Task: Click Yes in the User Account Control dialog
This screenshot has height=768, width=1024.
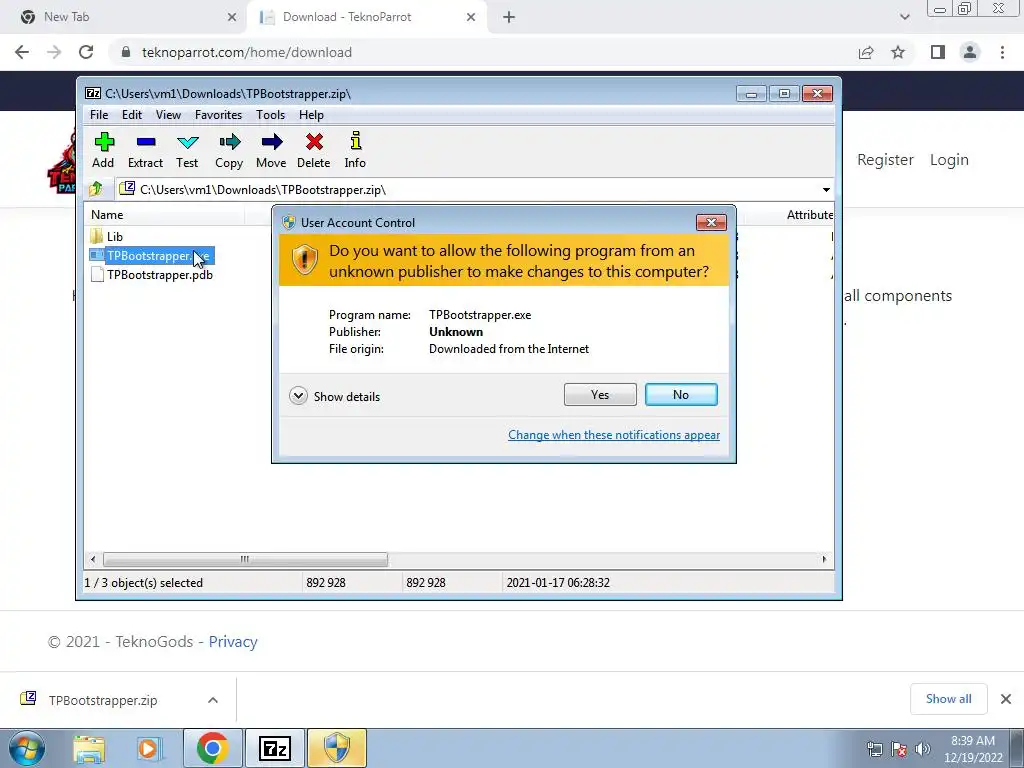Action: 600,394
